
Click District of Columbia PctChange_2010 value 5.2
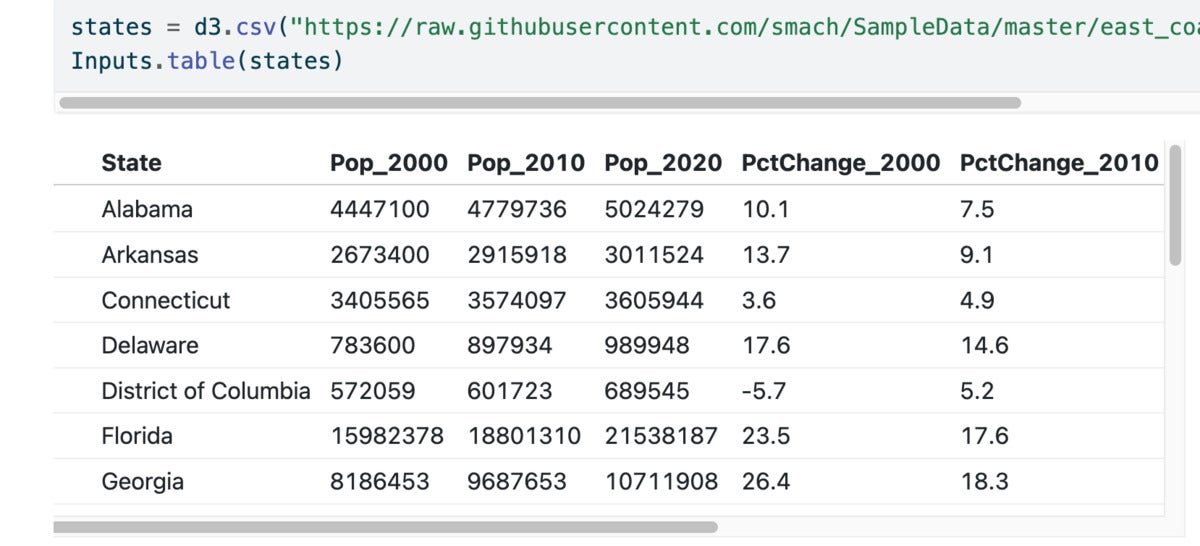[977, 390]
